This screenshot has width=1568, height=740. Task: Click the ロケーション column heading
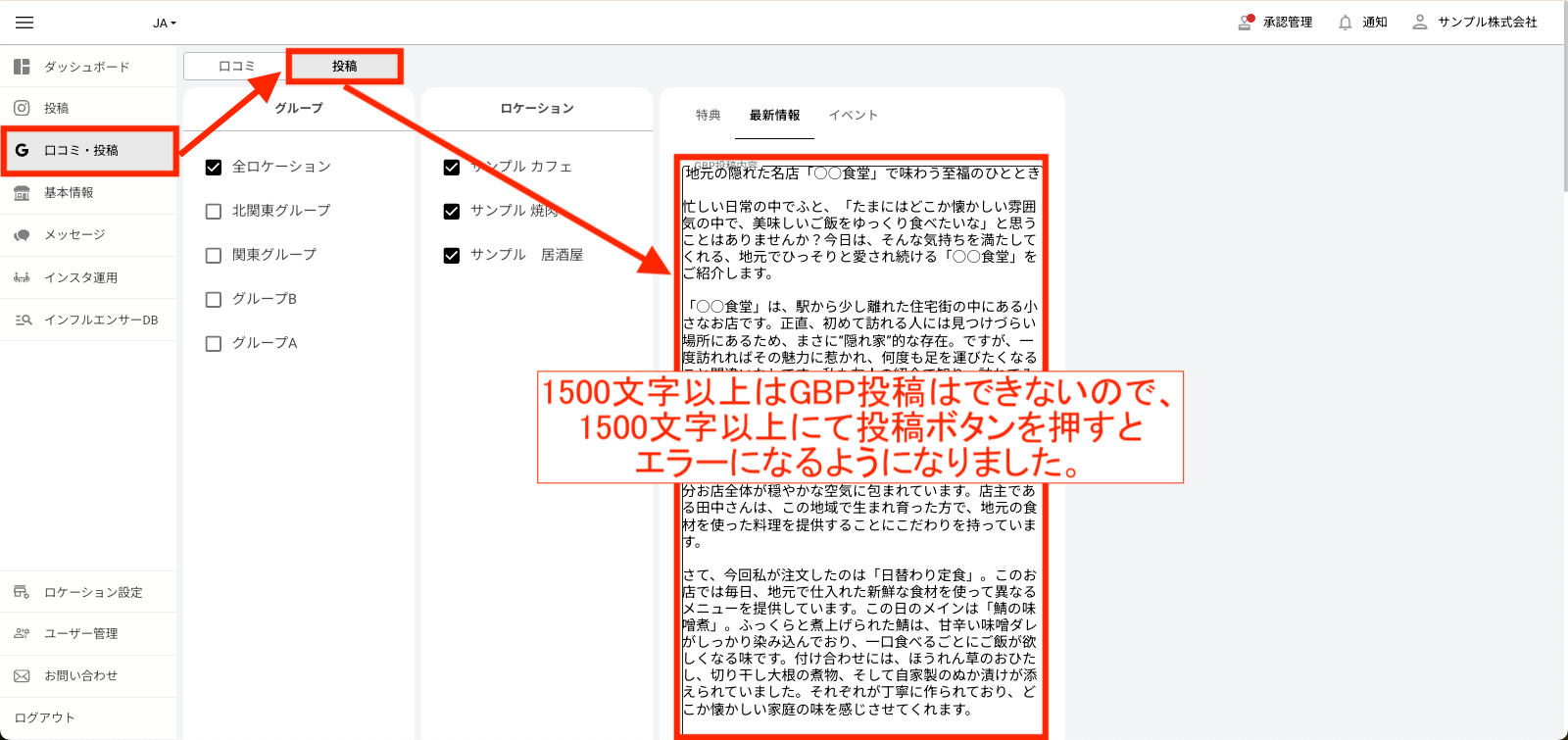coord(537,108)
